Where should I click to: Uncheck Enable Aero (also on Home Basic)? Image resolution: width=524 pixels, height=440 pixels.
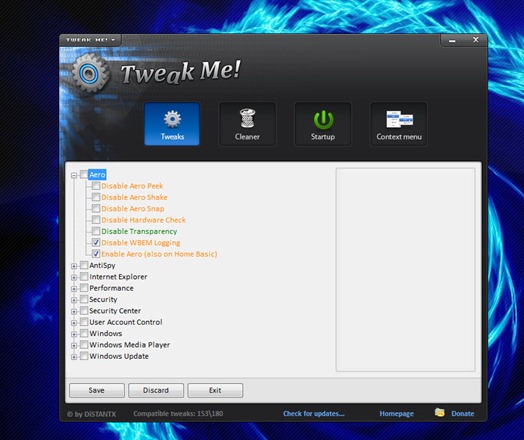point(96,254)
